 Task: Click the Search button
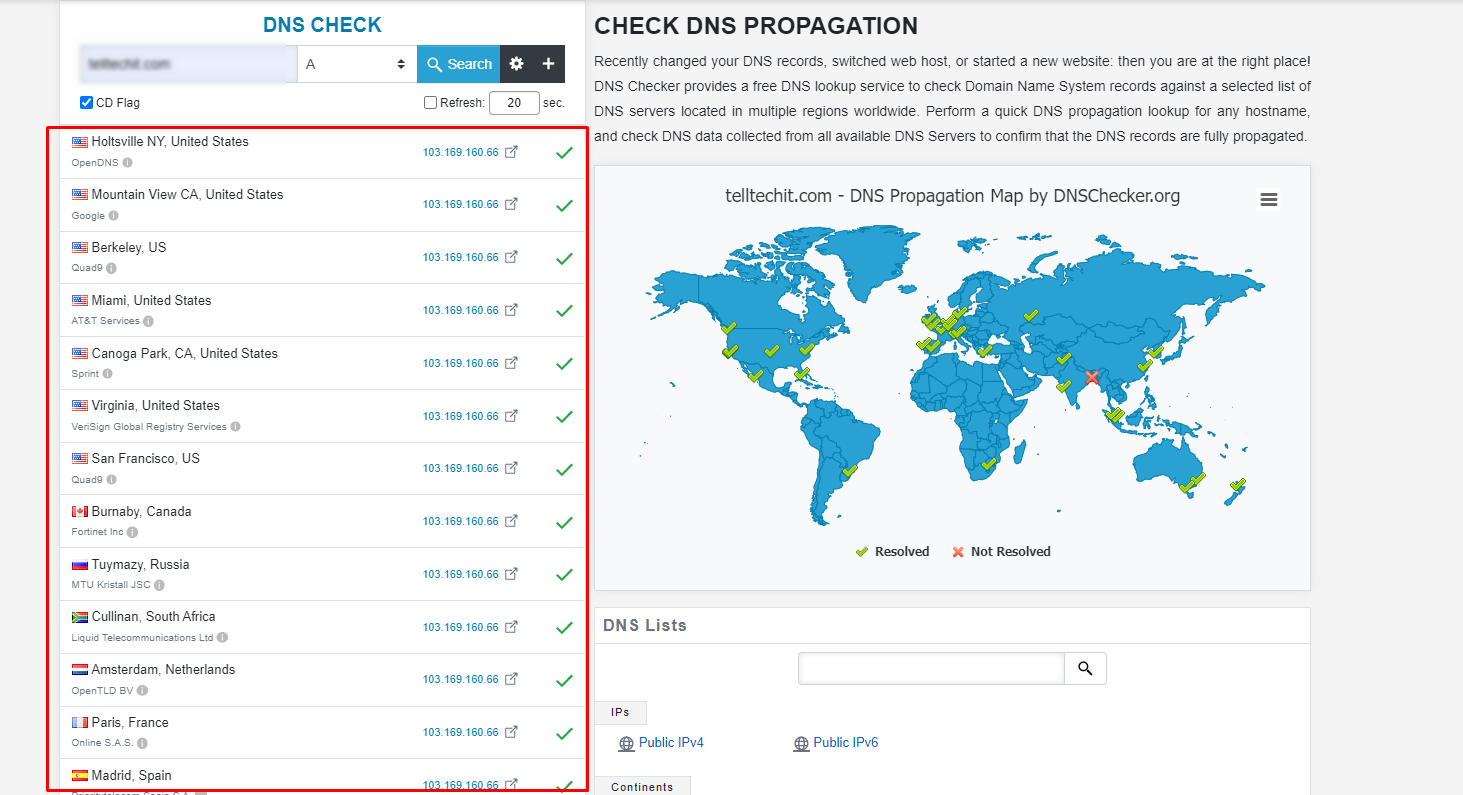coord(458,63)
